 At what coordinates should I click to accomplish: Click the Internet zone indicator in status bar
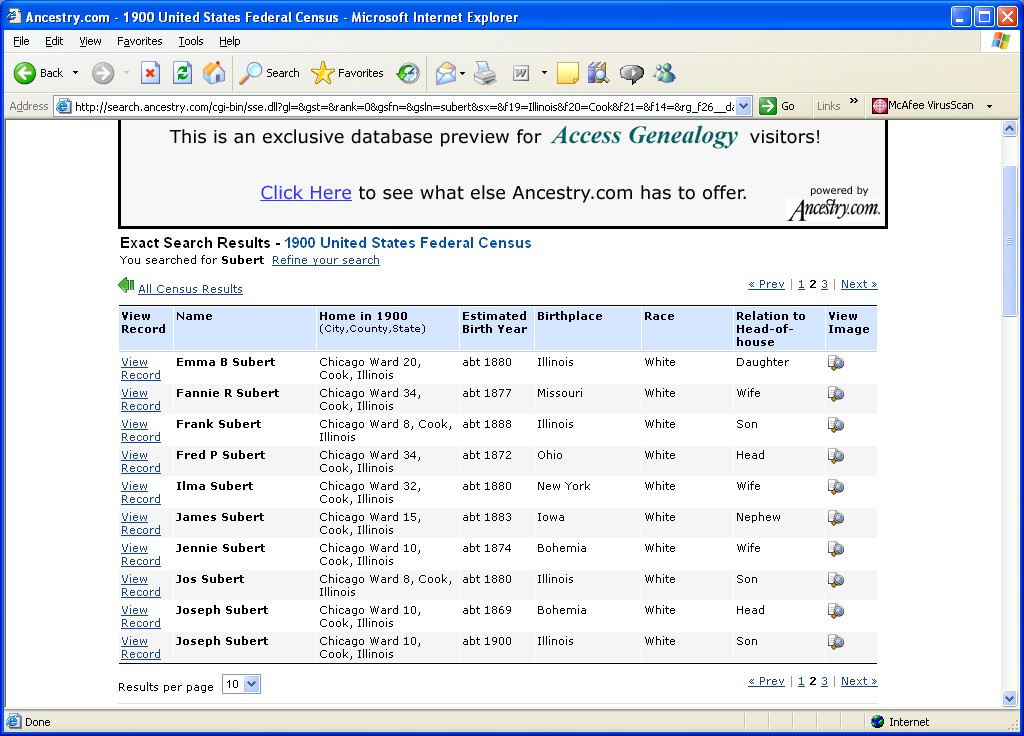[900, 722]
